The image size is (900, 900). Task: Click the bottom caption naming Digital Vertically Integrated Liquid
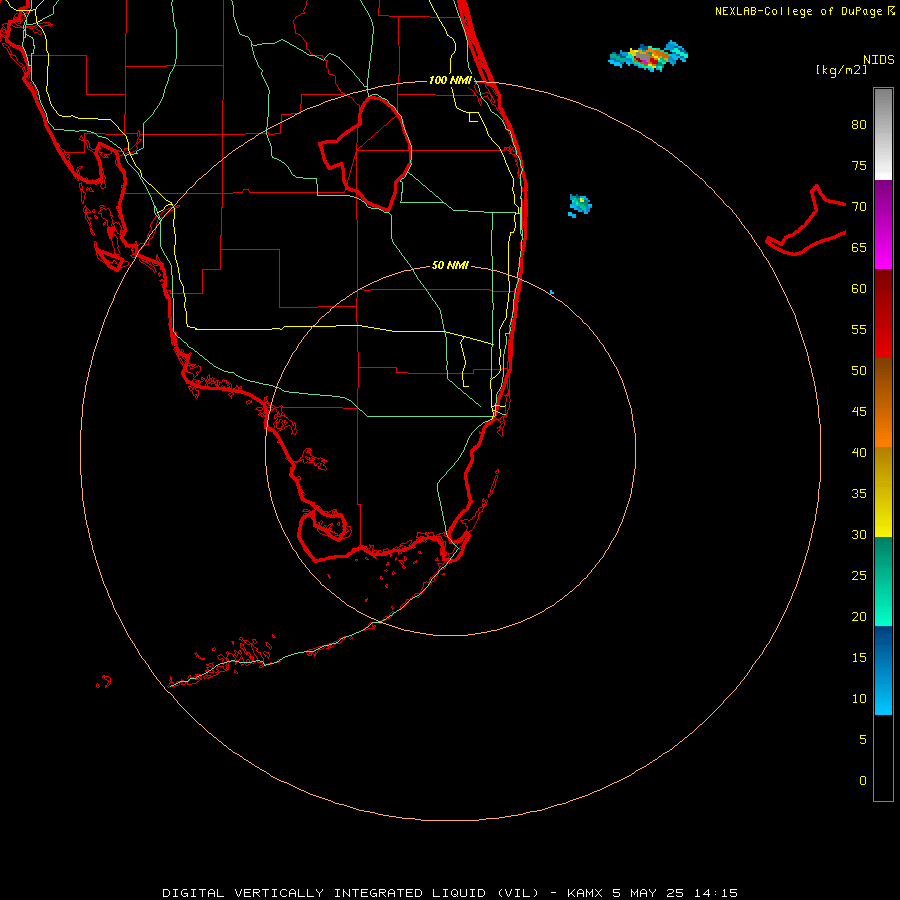(449, 893)
